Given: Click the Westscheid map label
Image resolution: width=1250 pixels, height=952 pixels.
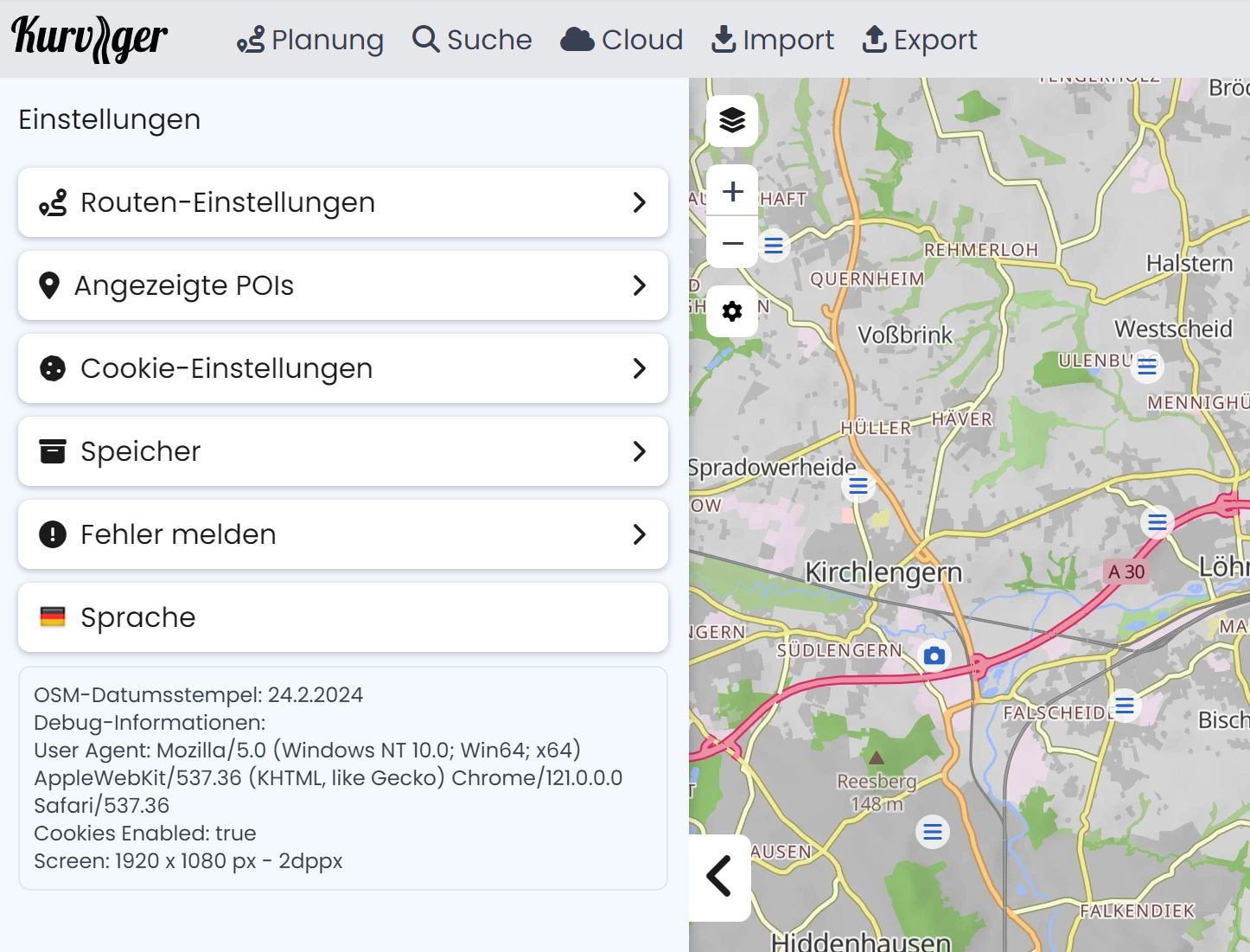Looking at the screenshot, I should tap(1173, 329).
